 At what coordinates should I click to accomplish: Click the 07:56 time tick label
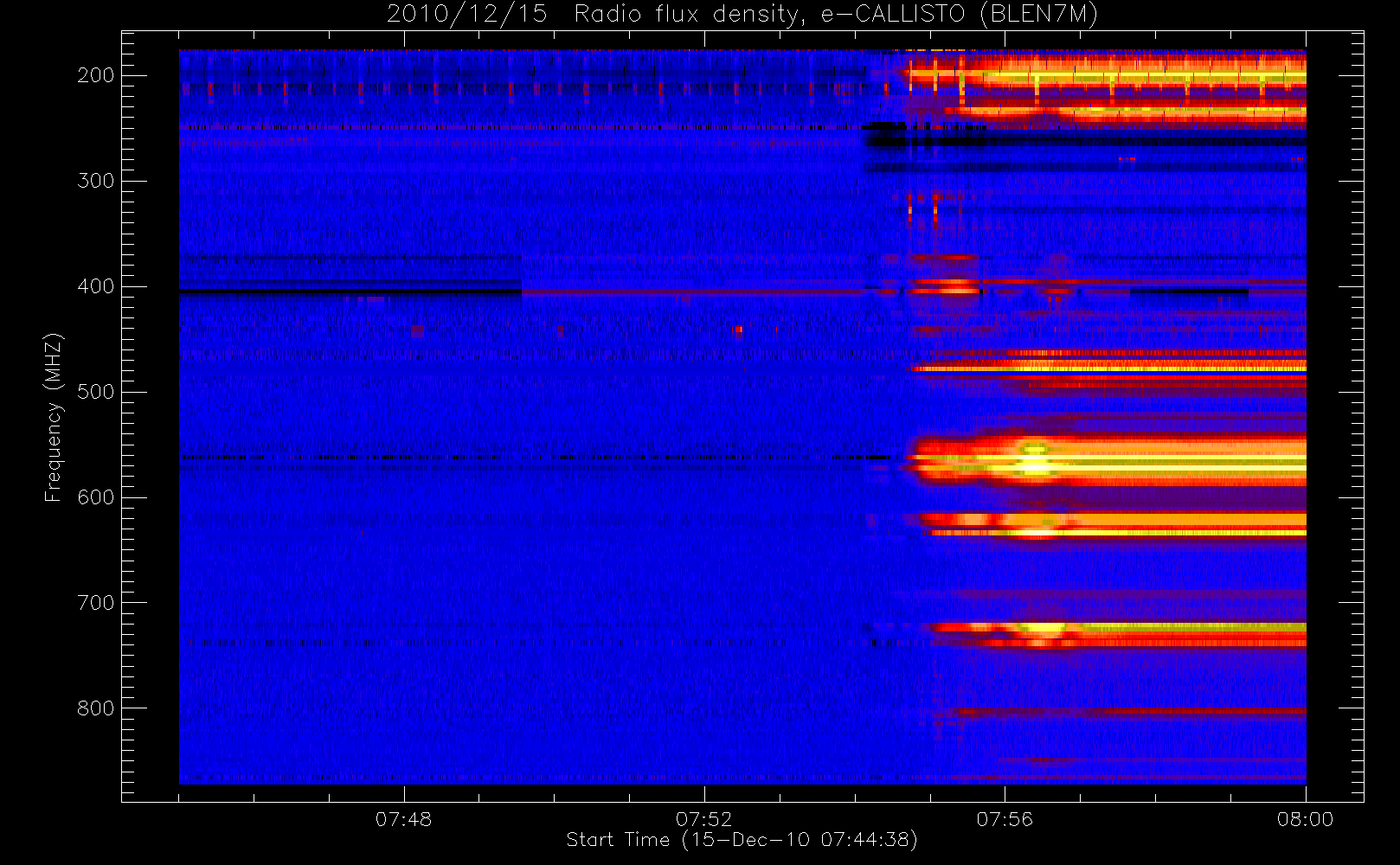pos(1005,819)
